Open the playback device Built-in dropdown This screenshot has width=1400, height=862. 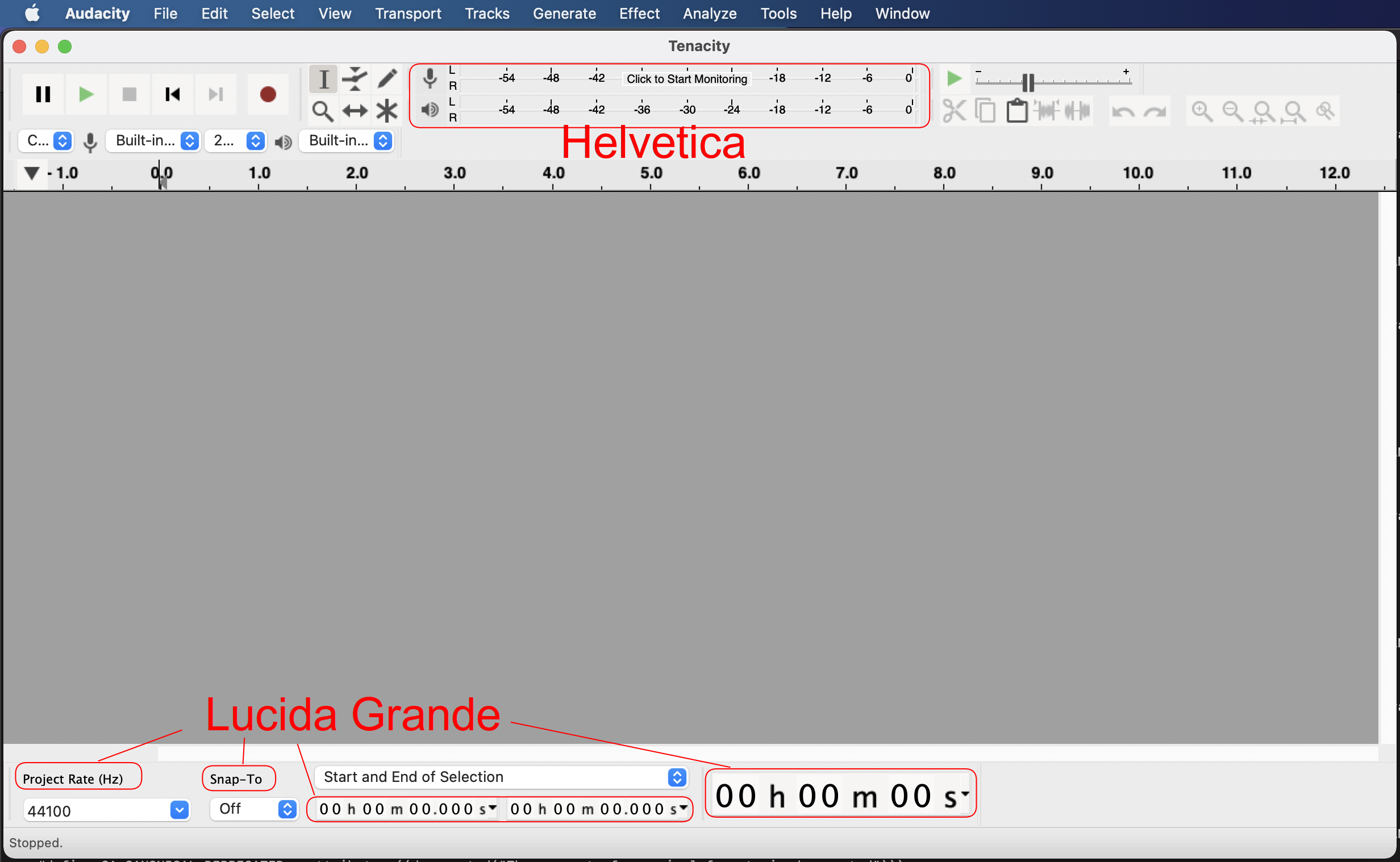(x=347, y=141)
